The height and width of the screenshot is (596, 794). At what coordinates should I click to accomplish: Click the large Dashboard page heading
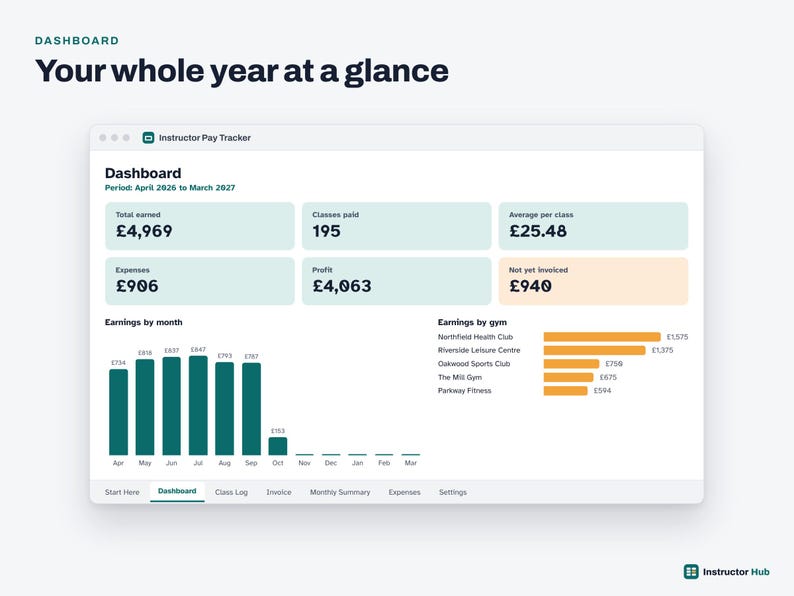pyautogui.click(x=143, y=173)
